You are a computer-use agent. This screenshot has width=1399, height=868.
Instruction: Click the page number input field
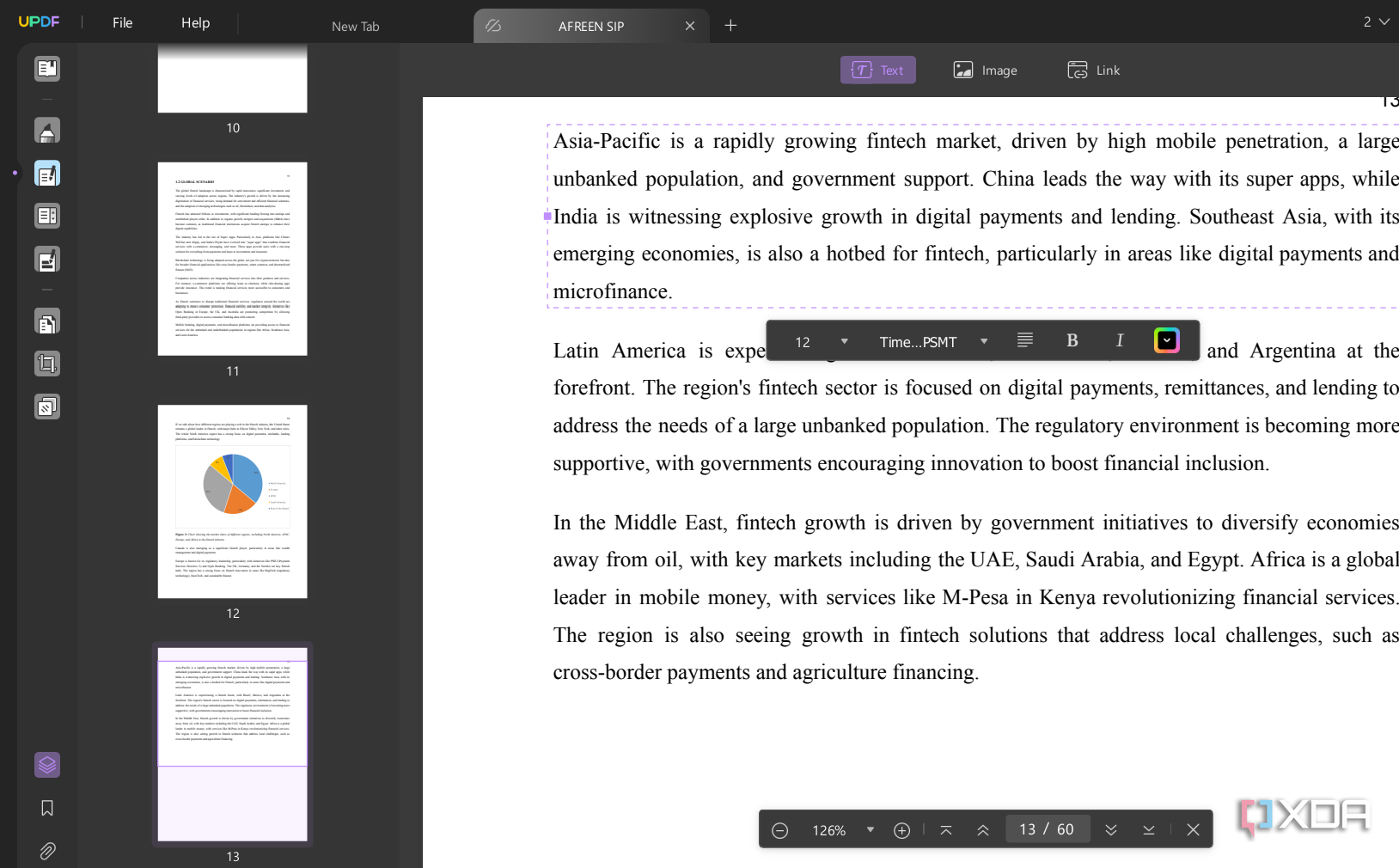(x=1048, y=829)
